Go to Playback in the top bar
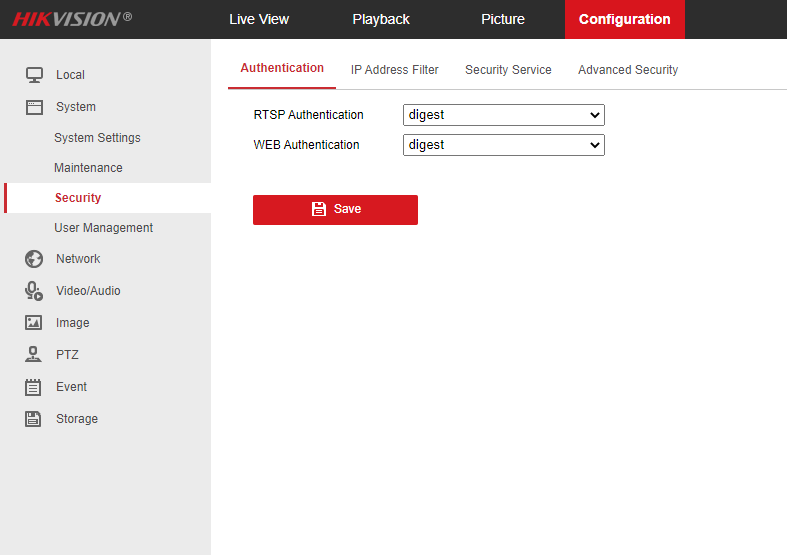This screenshot has width=787, height=555. pos(381,19)
